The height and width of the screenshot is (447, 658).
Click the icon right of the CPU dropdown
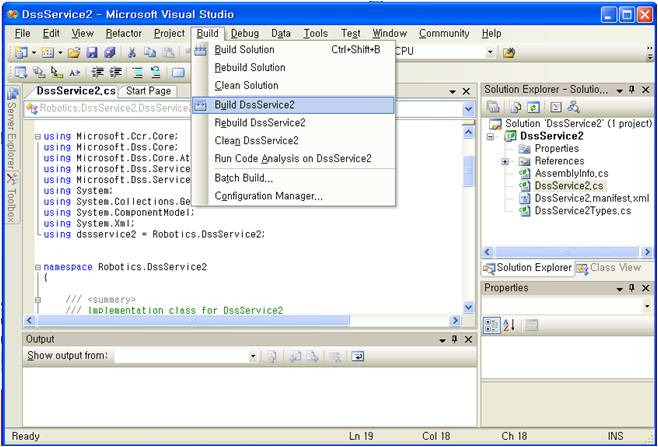[509, 53]
